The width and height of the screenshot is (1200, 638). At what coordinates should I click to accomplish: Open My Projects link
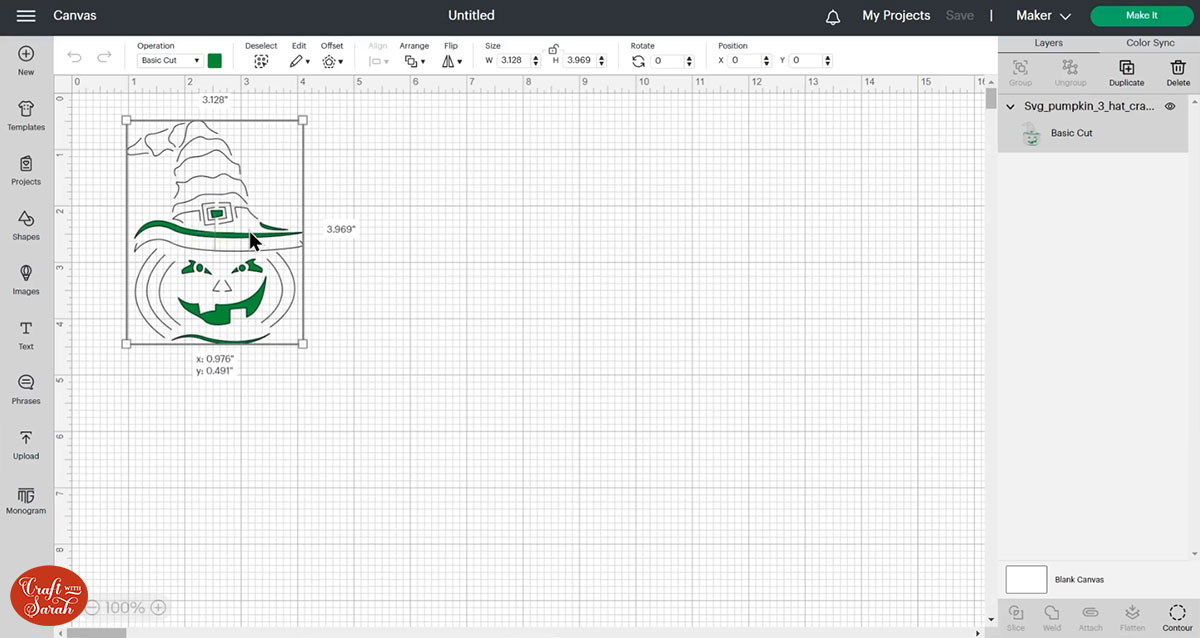(x=896, y=16)
